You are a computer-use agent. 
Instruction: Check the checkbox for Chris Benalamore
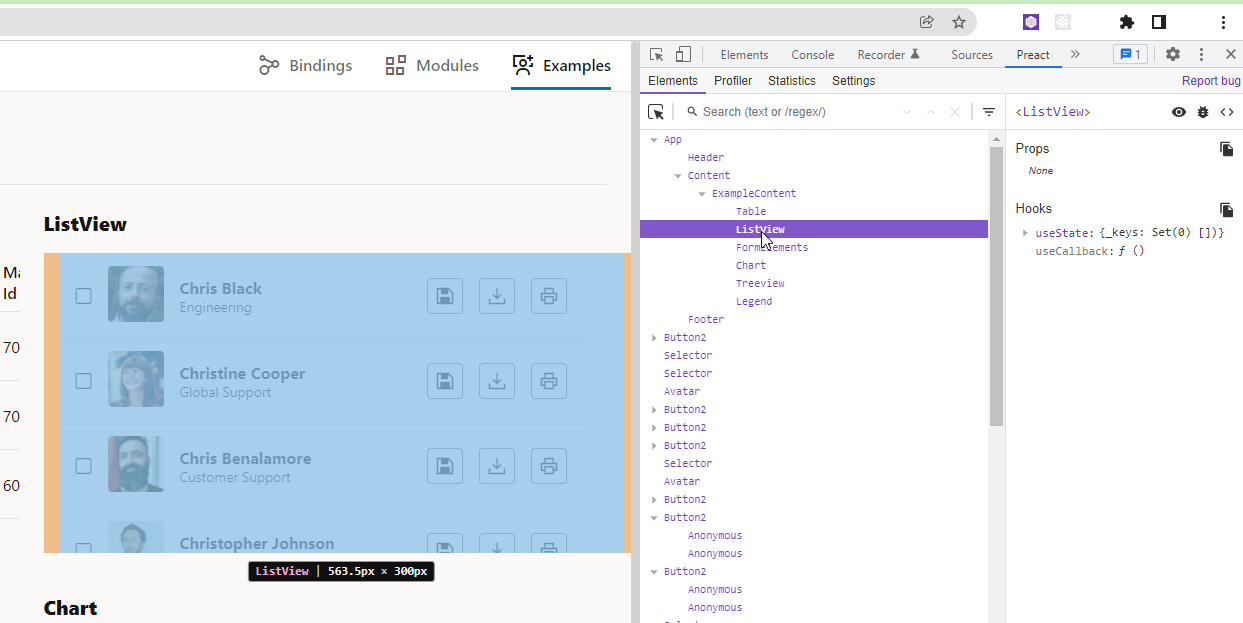pyautogui.click(x=84, y=466)
